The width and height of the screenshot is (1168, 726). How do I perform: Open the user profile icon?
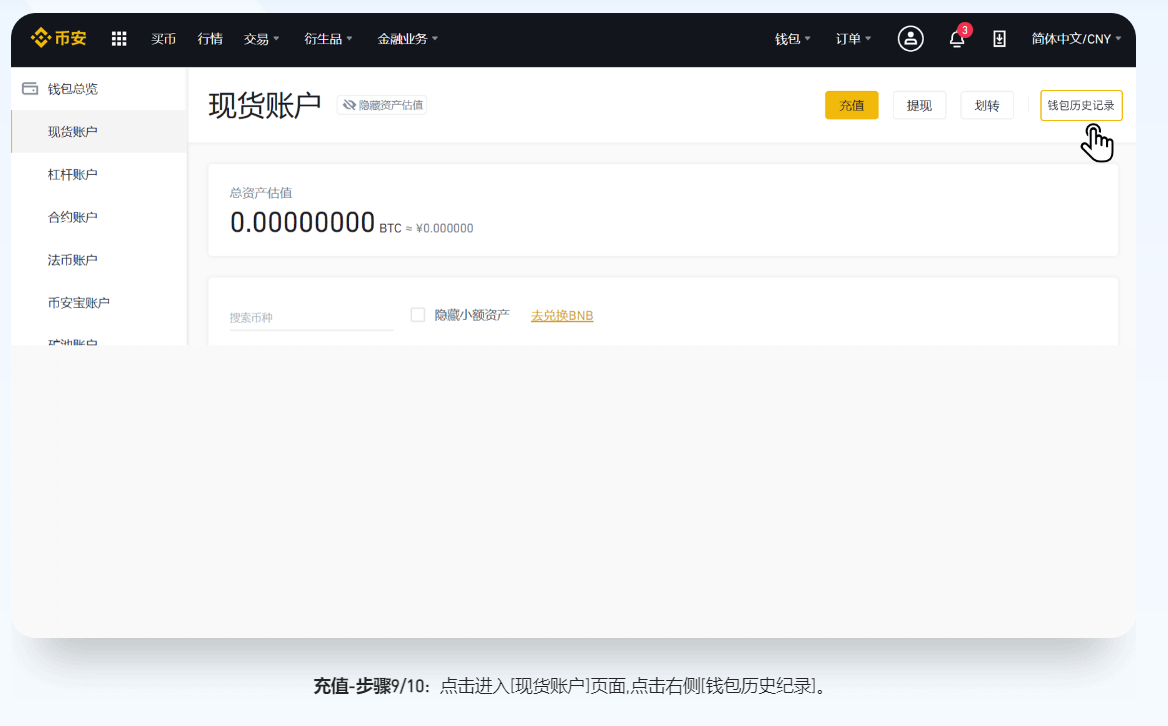[x=910, y=39]
